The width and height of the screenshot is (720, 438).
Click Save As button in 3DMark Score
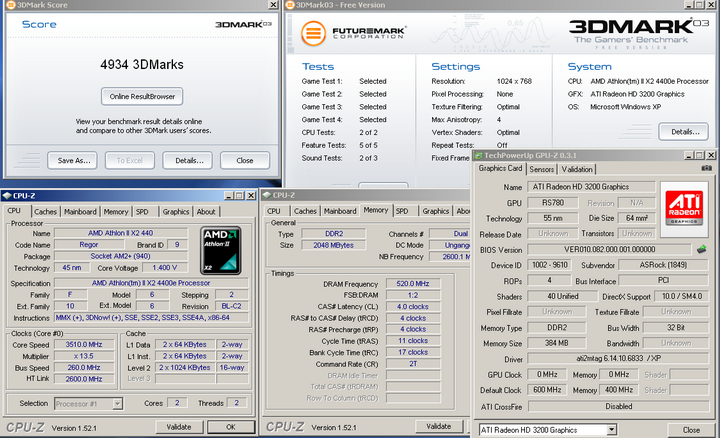click(x=73, y=160)
